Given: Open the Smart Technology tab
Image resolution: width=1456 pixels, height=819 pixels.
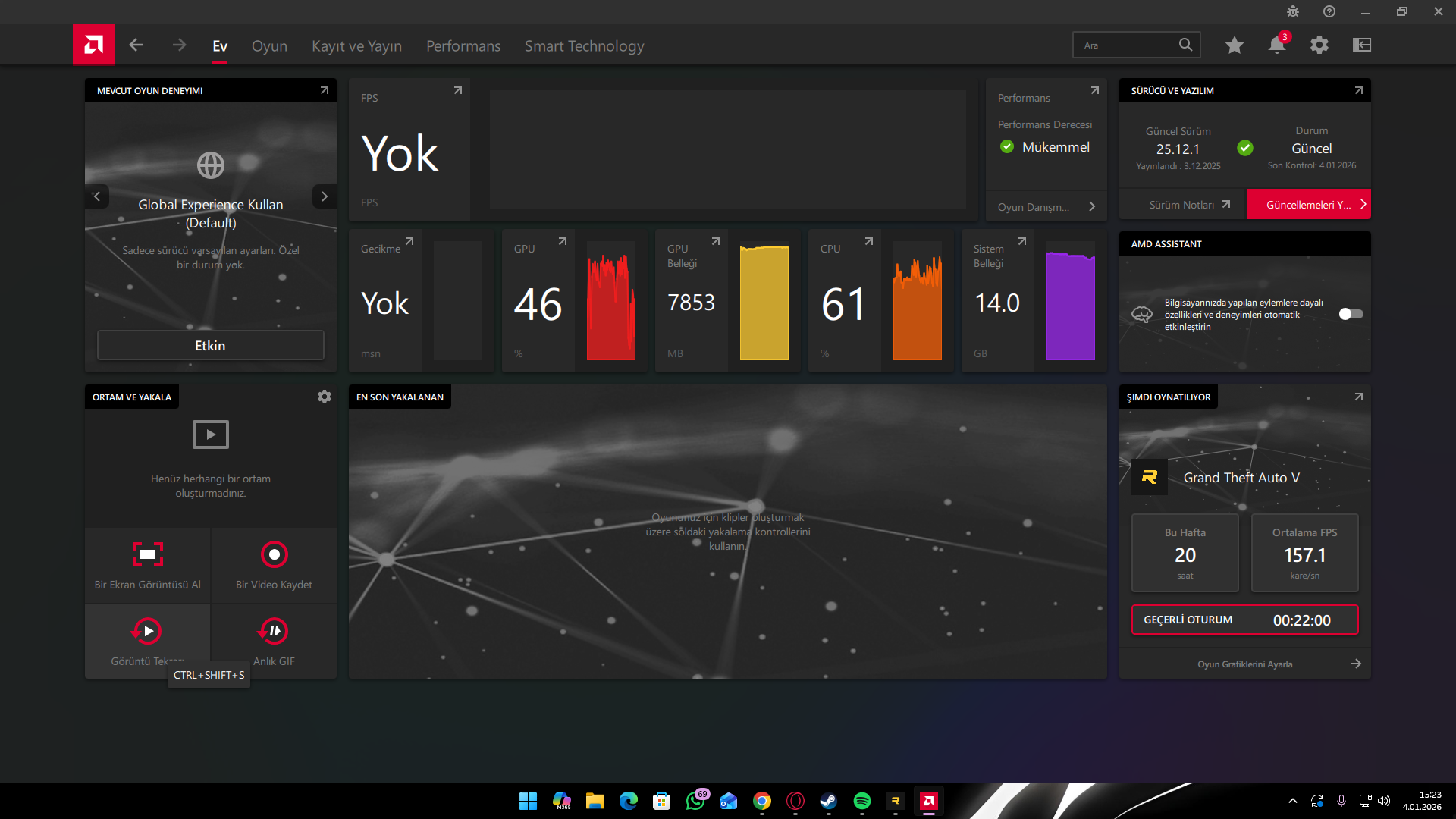Looking at the screenshot, I should pyautogui.click(x=584, y=46).
